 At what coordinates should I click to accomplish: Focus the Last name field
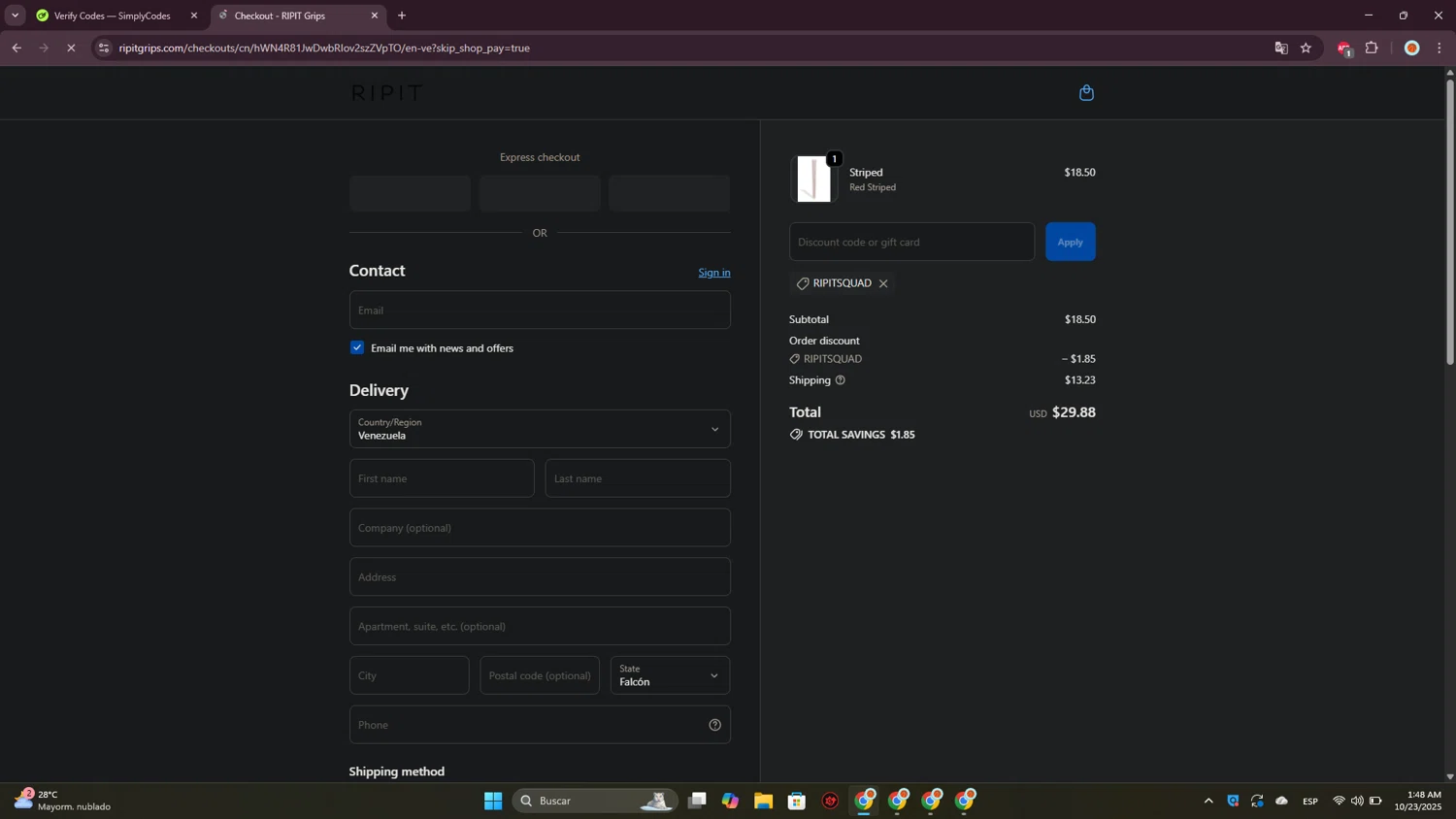tap(638, 478)
